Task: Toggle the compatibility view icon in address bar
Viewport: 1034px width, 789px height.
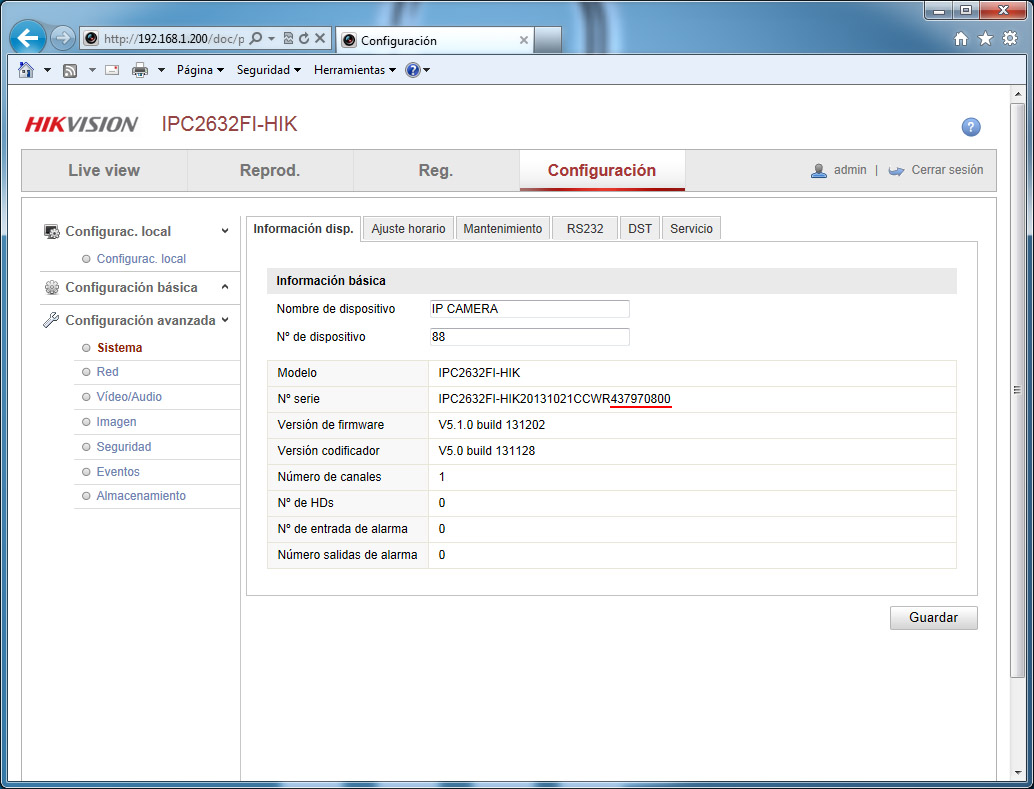Action: 288,38
